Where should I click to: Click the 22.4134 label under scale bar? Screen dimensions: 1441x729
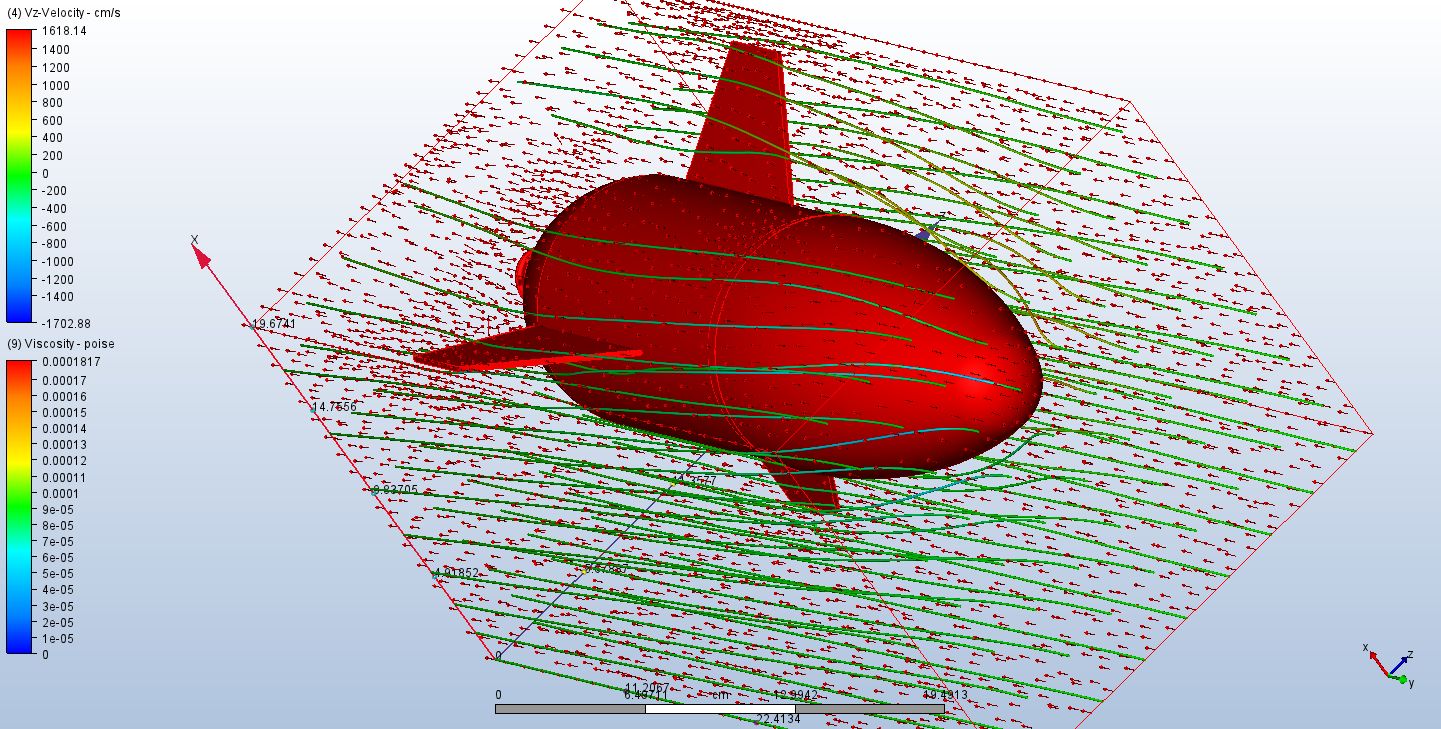(x=776, y=719)
